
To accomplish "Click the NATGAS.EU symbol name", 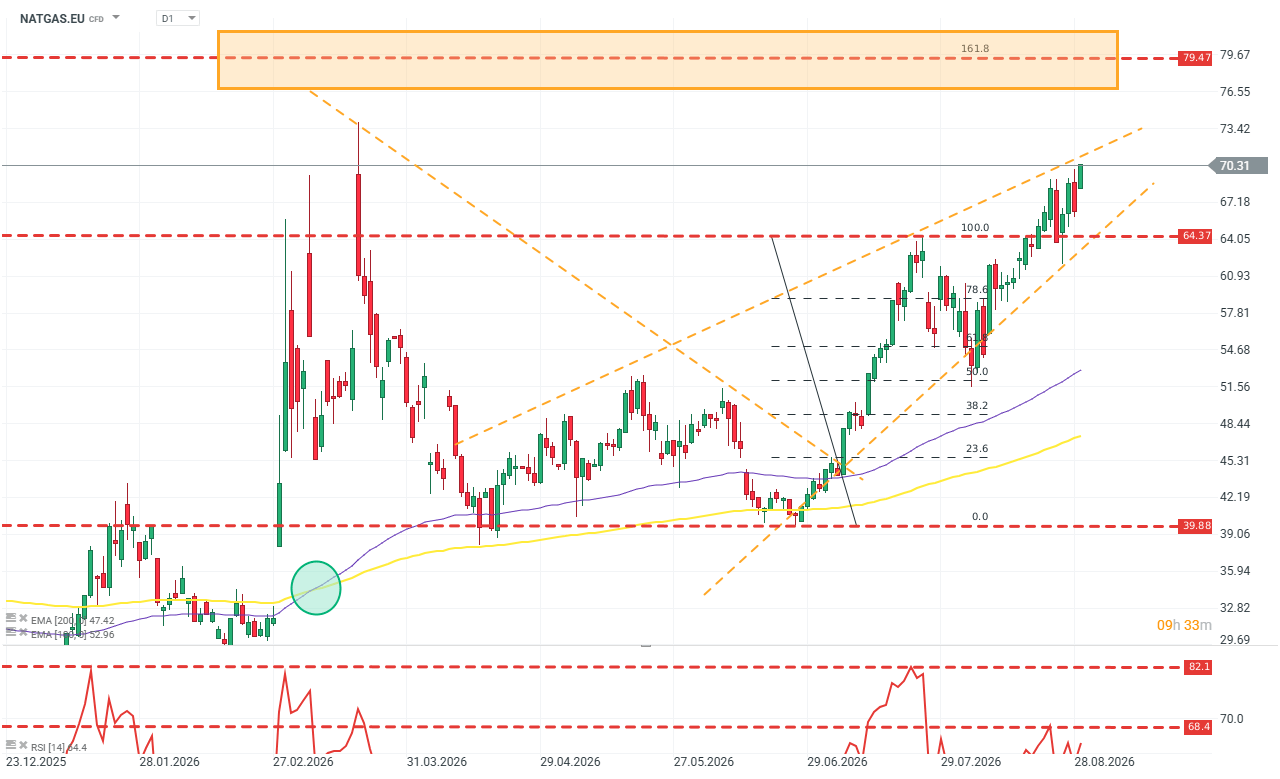I will (x=51, y=18).
